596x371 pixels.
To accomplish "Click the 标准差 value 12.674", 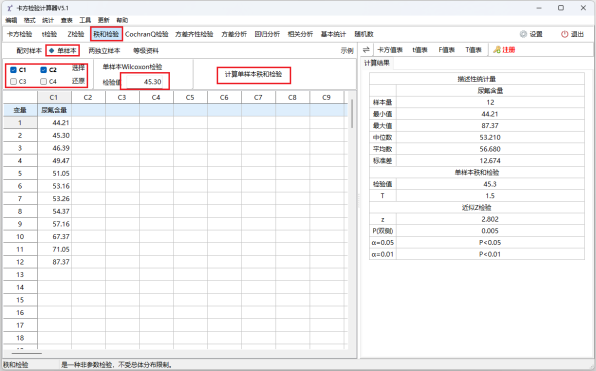I will 490,160.
